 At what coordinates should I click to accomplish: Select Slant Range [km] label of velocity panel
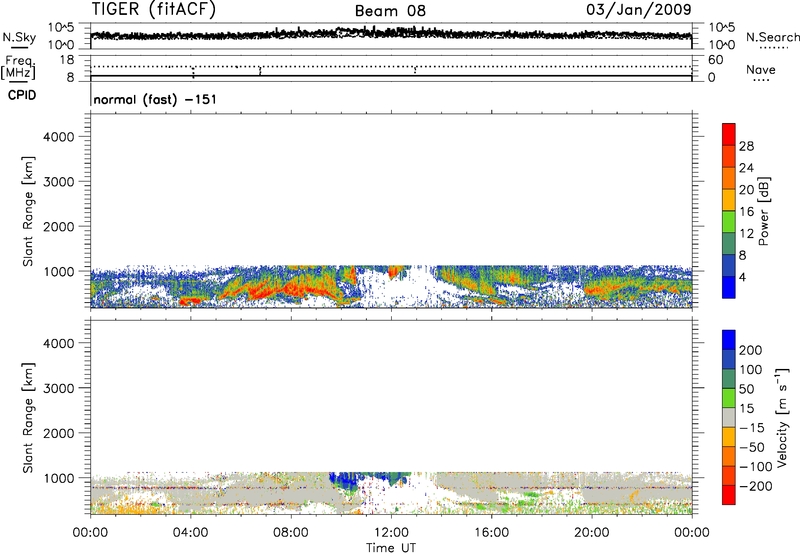pyautogui.click(x=28, y=418)
